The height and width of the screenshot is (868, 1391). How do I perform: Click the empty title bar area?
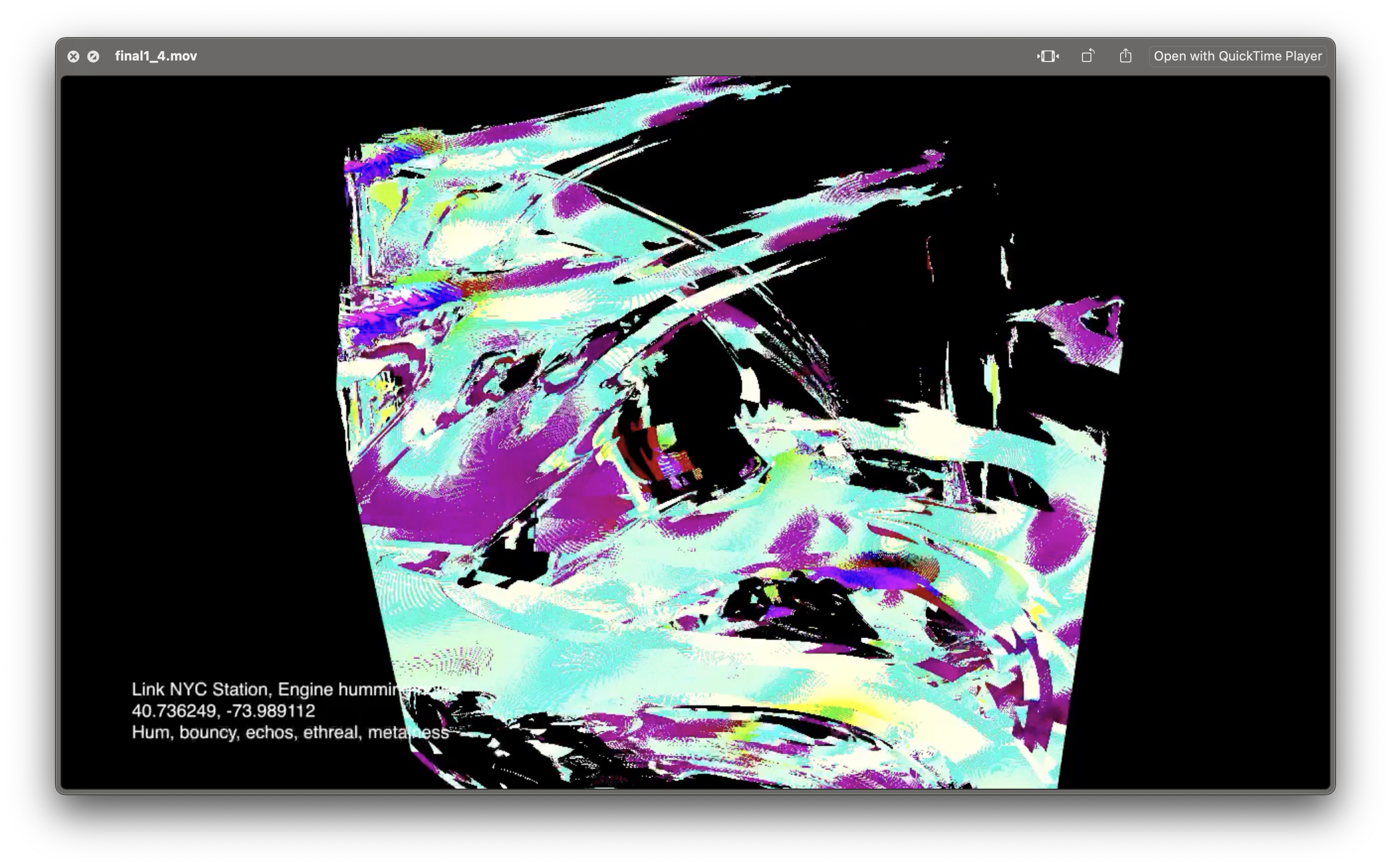tap(574, 56)
